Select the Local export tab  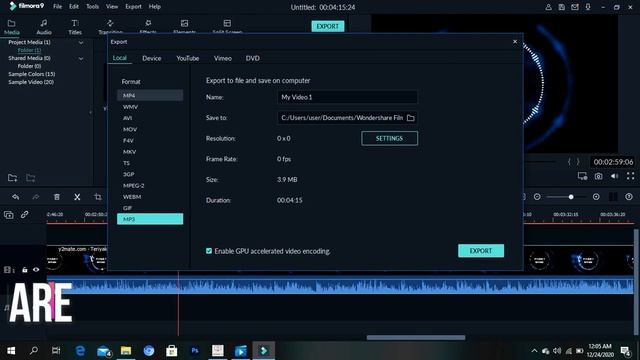coord(120,58)
